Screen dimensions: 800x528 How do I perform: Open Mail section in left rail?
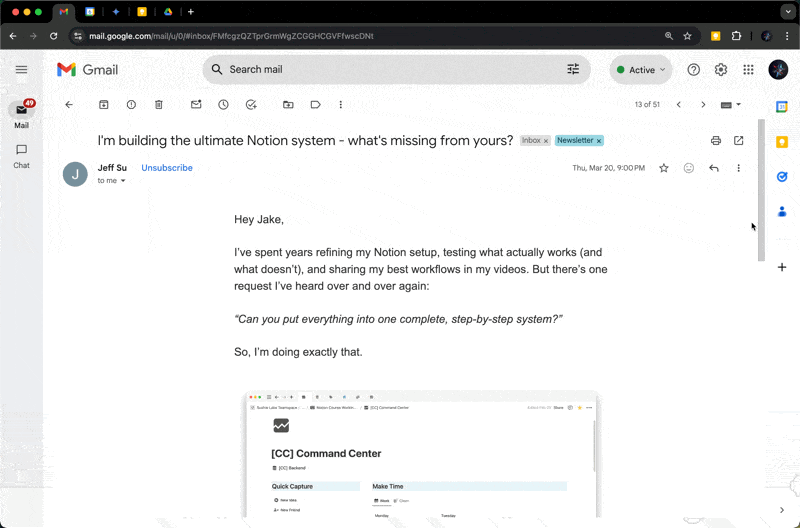(21, 115)
